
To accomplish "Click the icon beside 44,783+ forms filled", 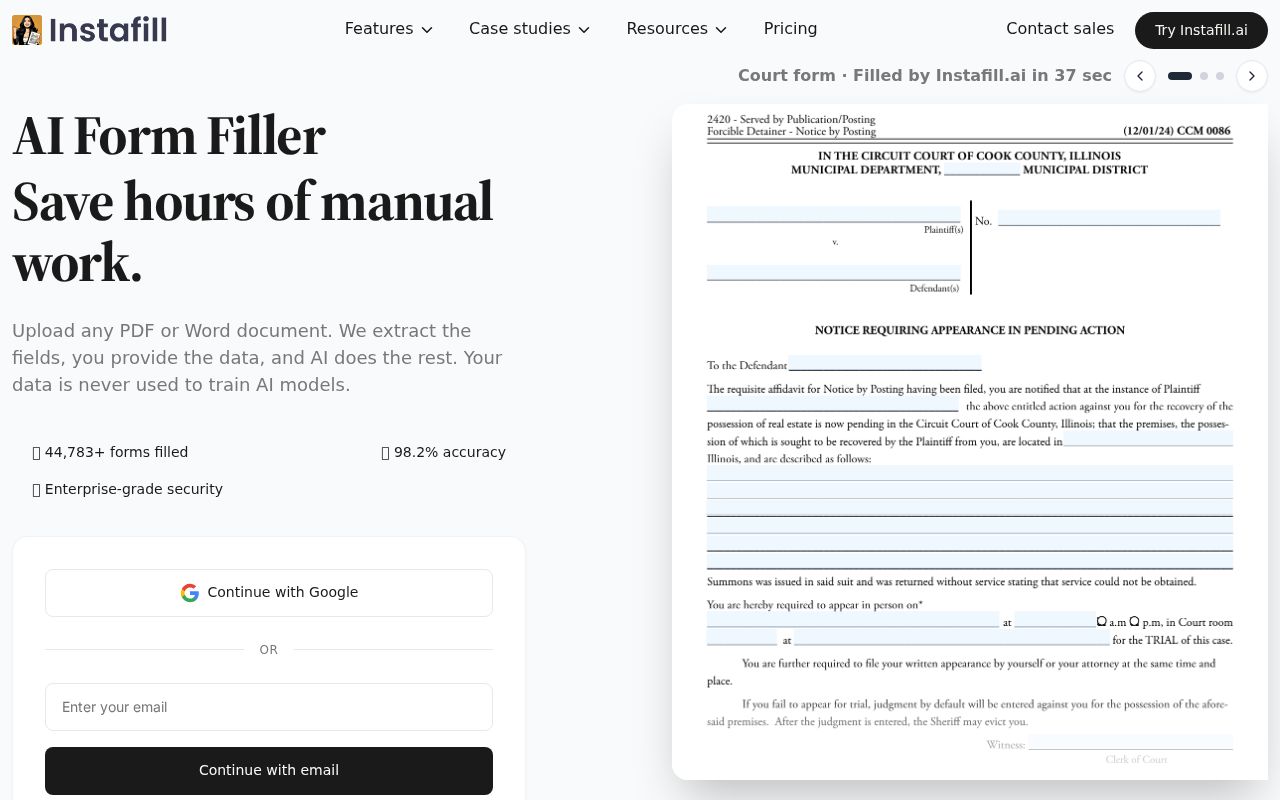I will coord(37,453).
